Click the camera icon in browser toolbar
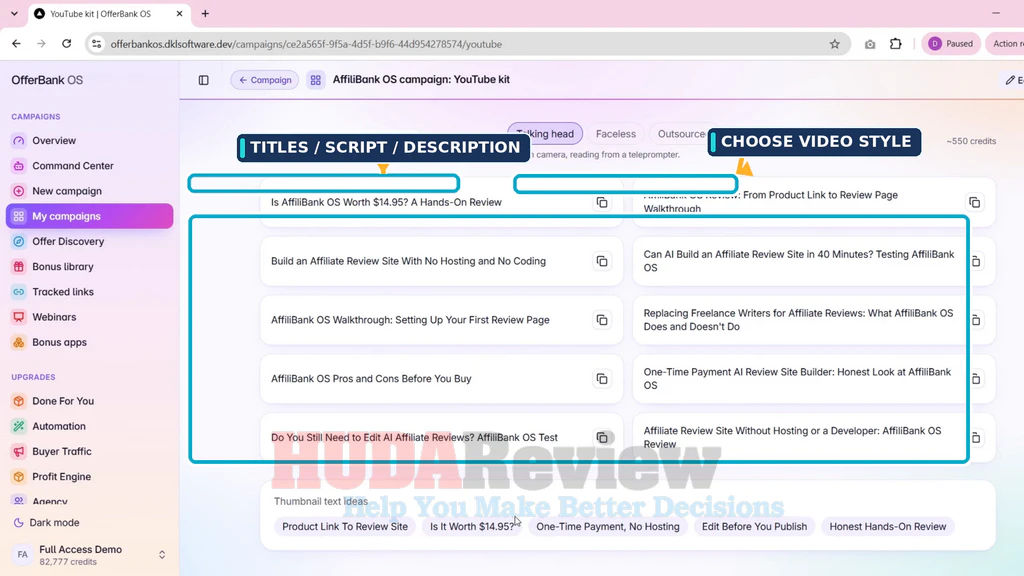 870,44
